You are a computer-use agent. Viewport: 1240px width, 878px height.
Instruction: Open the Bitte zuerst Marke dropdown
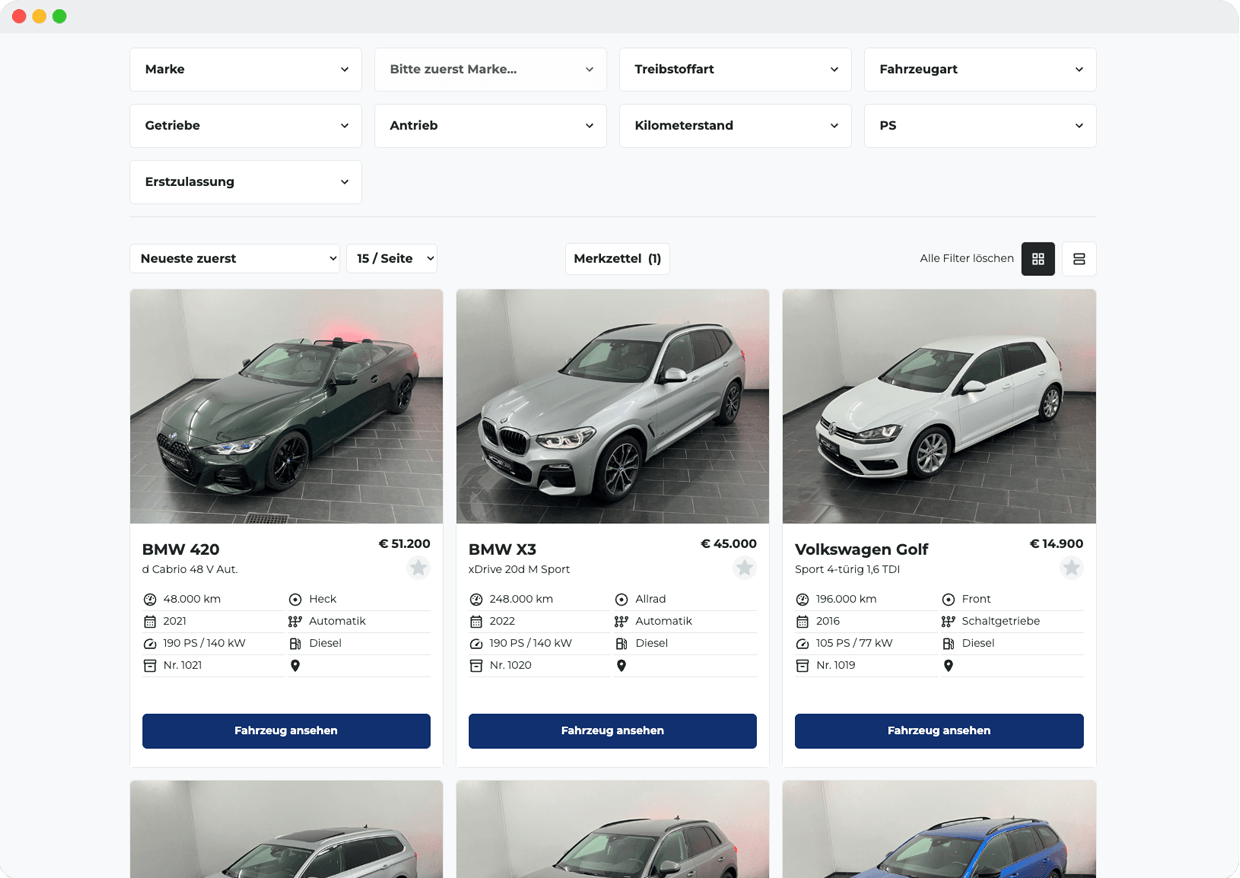(x=491, y=70)
